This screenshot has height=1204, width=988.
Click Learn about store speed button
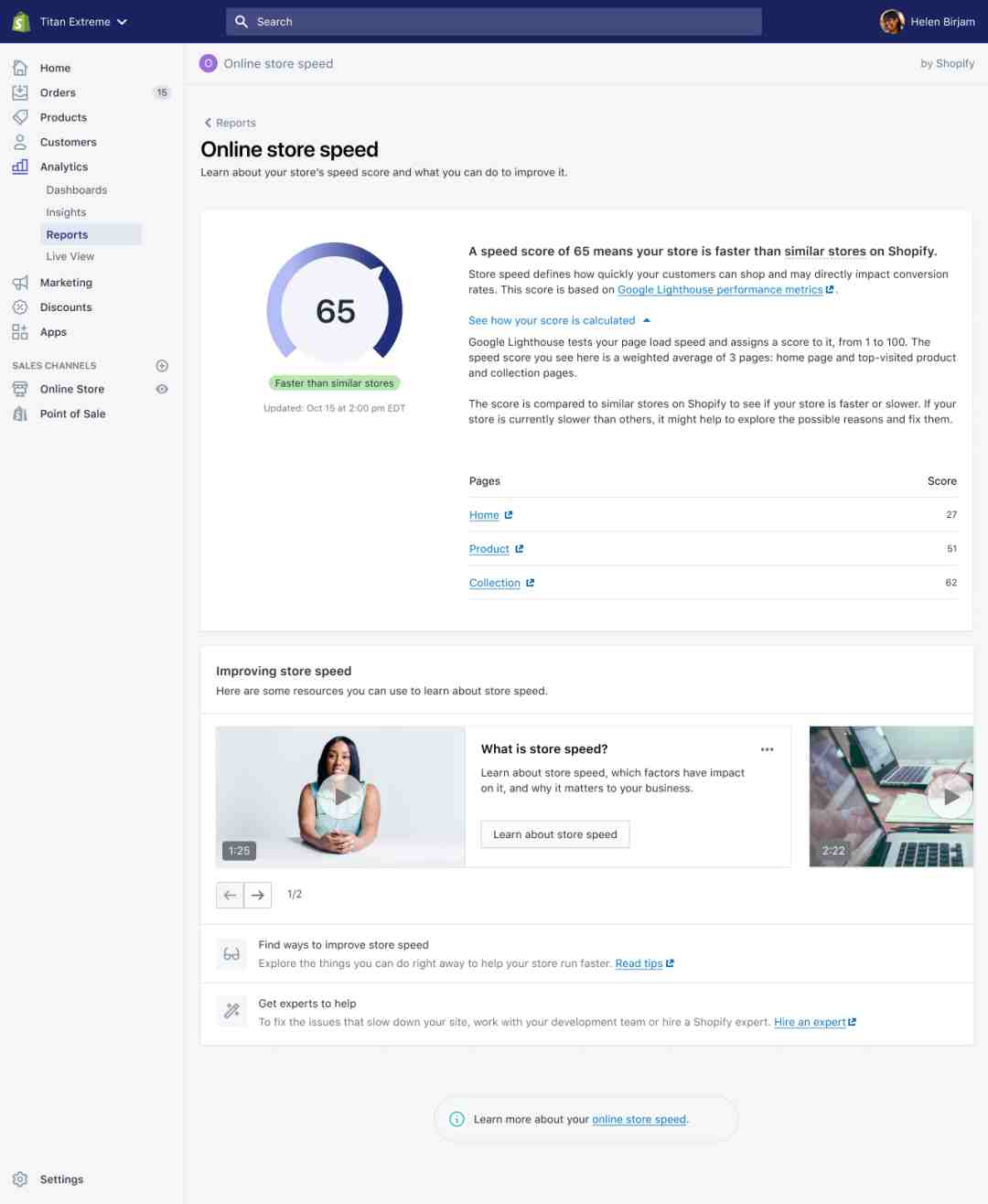tap(555, 834)
